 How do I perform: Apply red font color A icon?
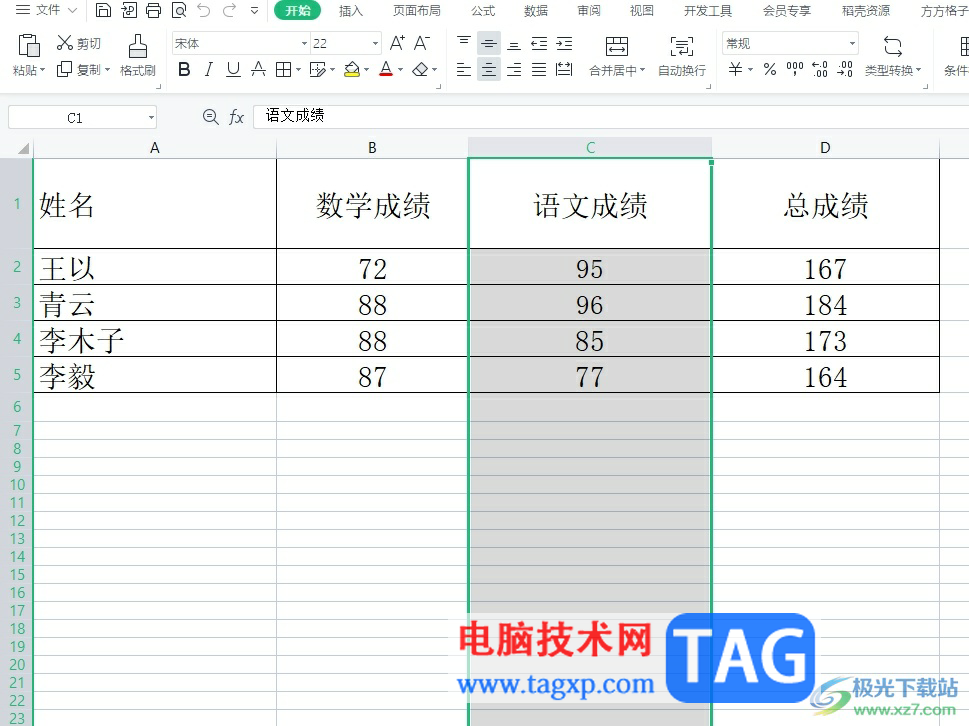point(386,69)
